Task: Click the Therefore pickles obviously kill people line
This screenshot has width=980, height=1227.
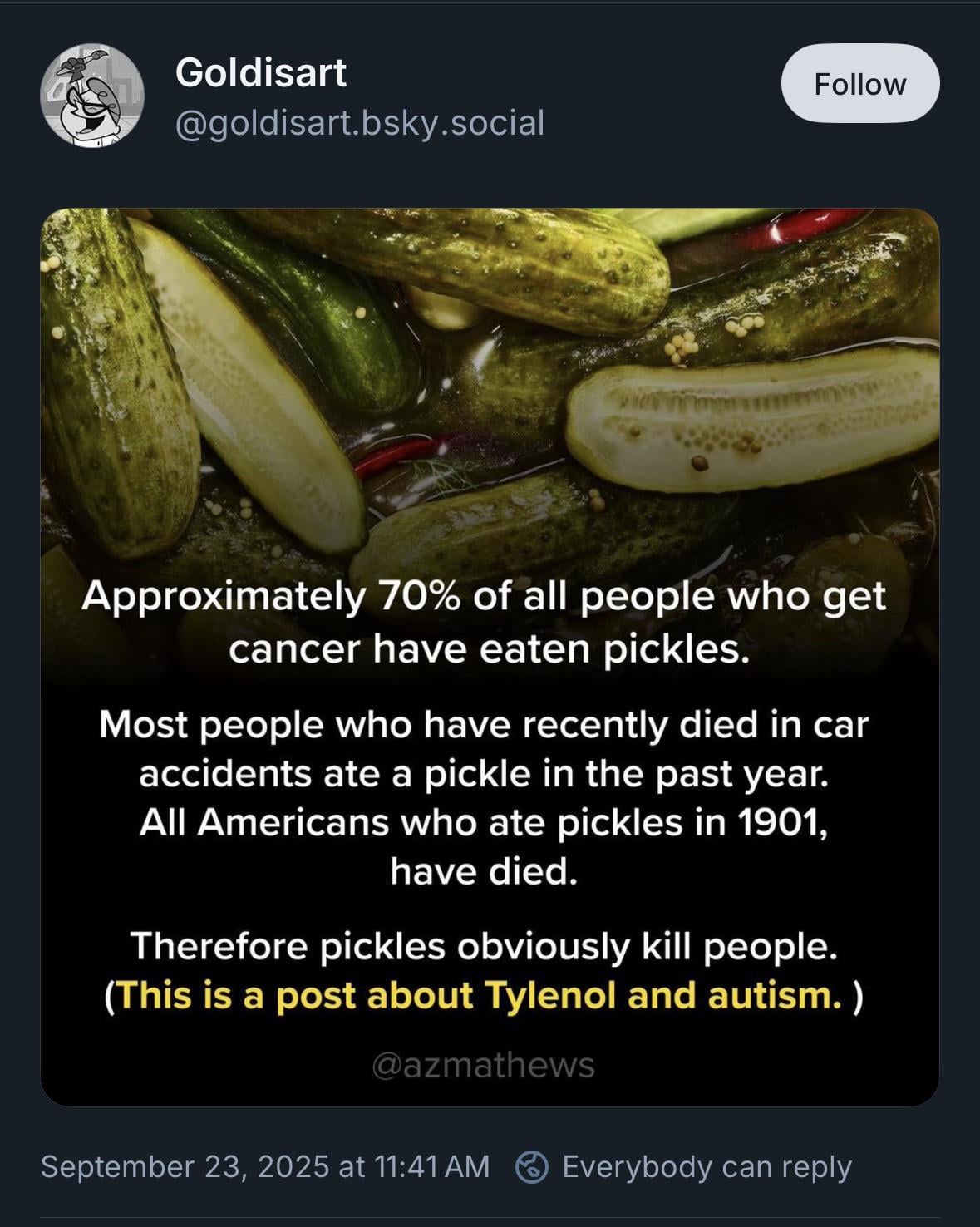Action: click(483, 946)
